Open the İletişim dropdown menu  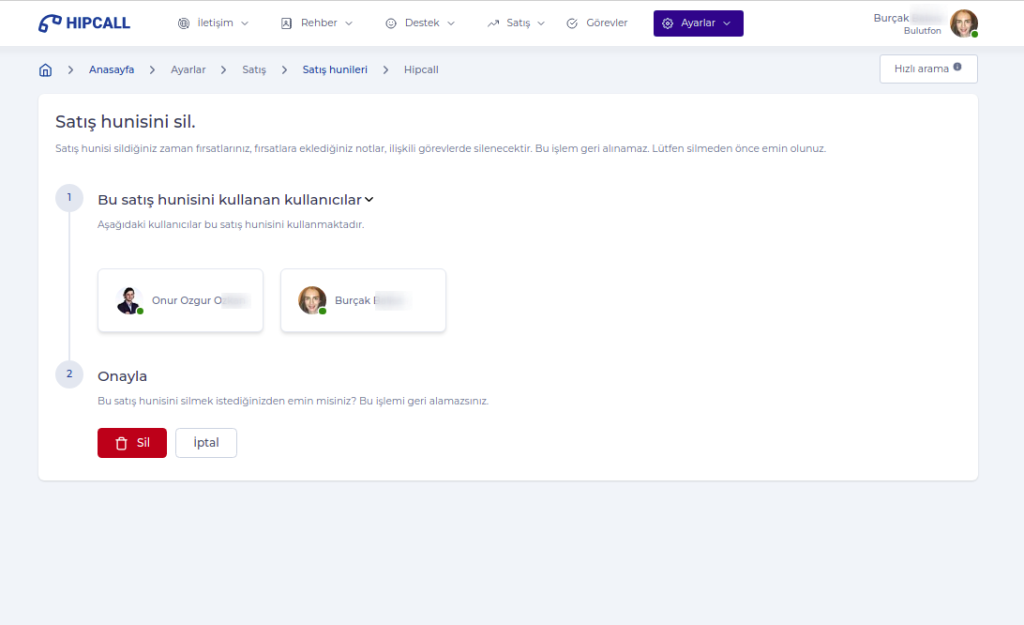point(212,23)
